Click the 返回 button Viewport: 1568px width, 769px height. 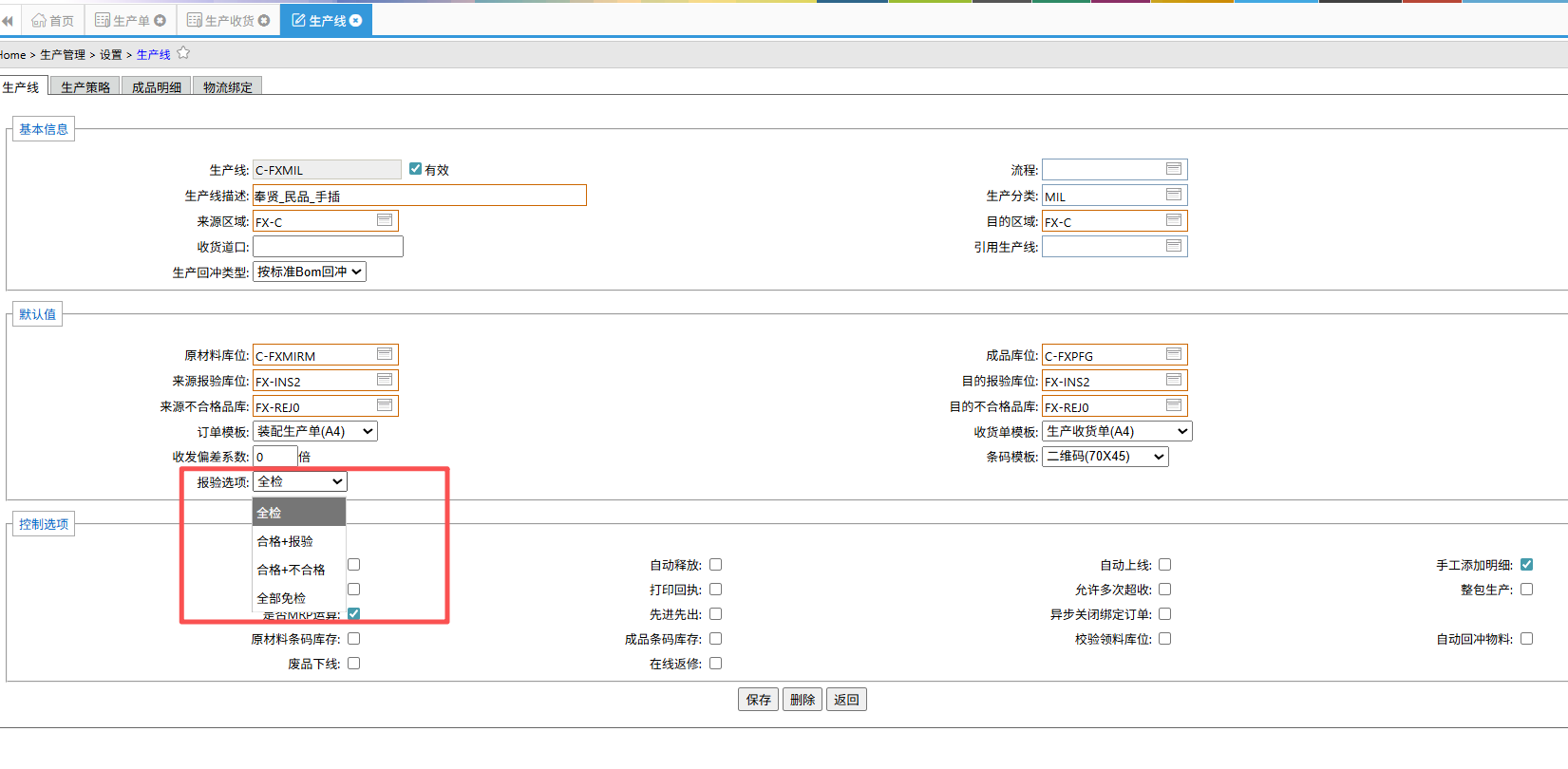[846, 700]
